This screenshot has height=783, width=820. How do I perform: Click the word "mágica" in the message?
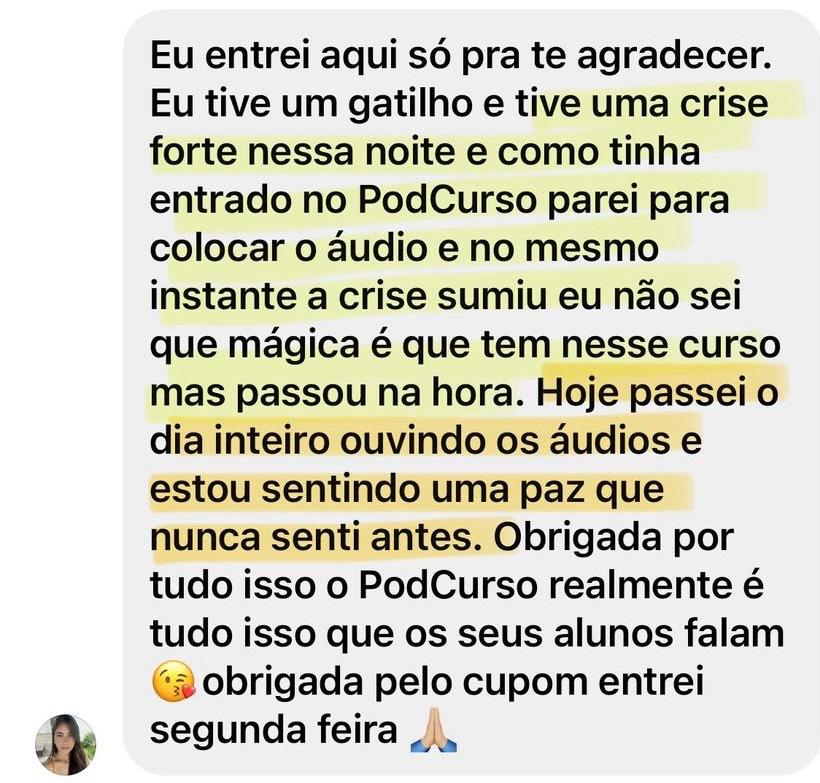click(x=294, y=346)
